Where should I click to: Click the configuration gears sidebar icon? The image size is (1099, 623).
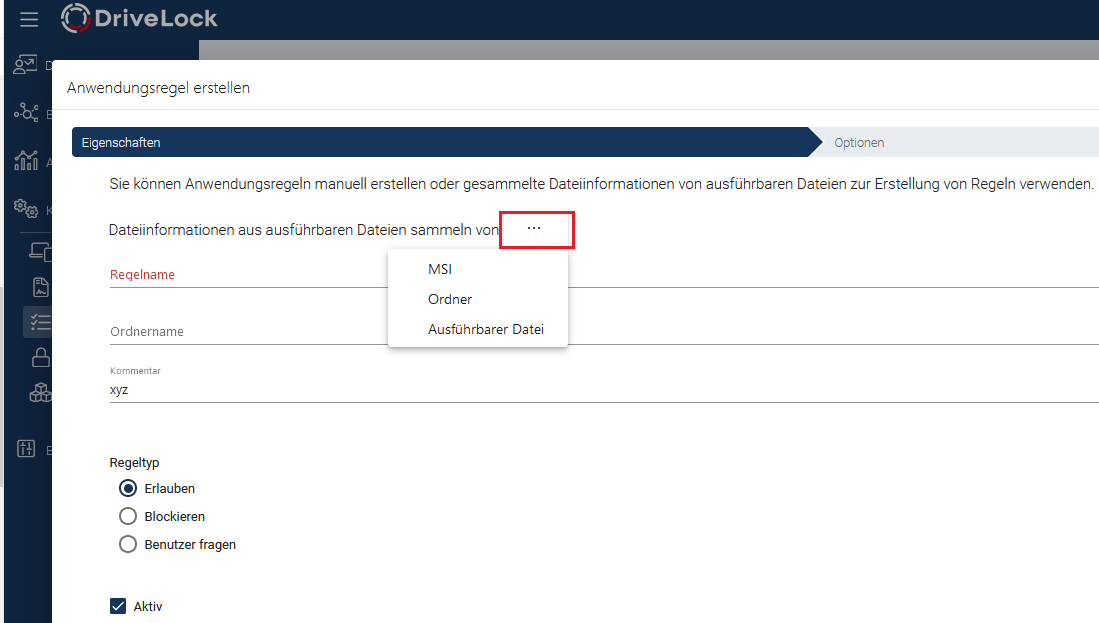coord(26,208)
